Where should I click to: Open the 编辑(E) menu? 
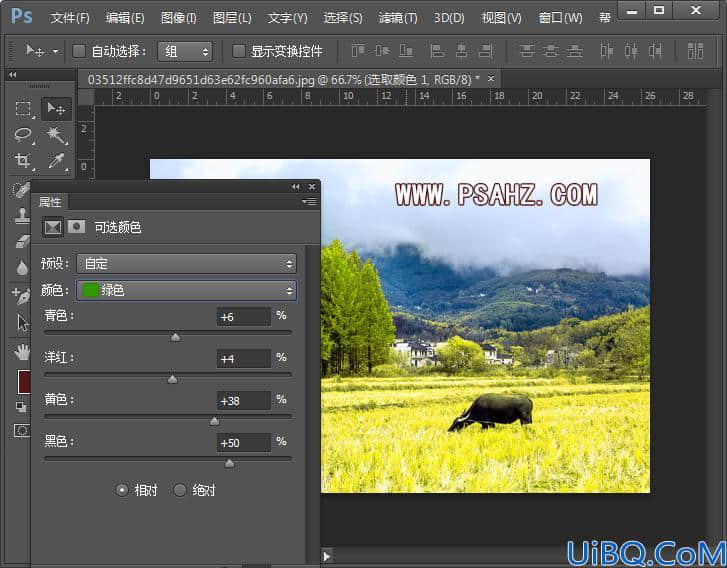click(x=125, y=18)
